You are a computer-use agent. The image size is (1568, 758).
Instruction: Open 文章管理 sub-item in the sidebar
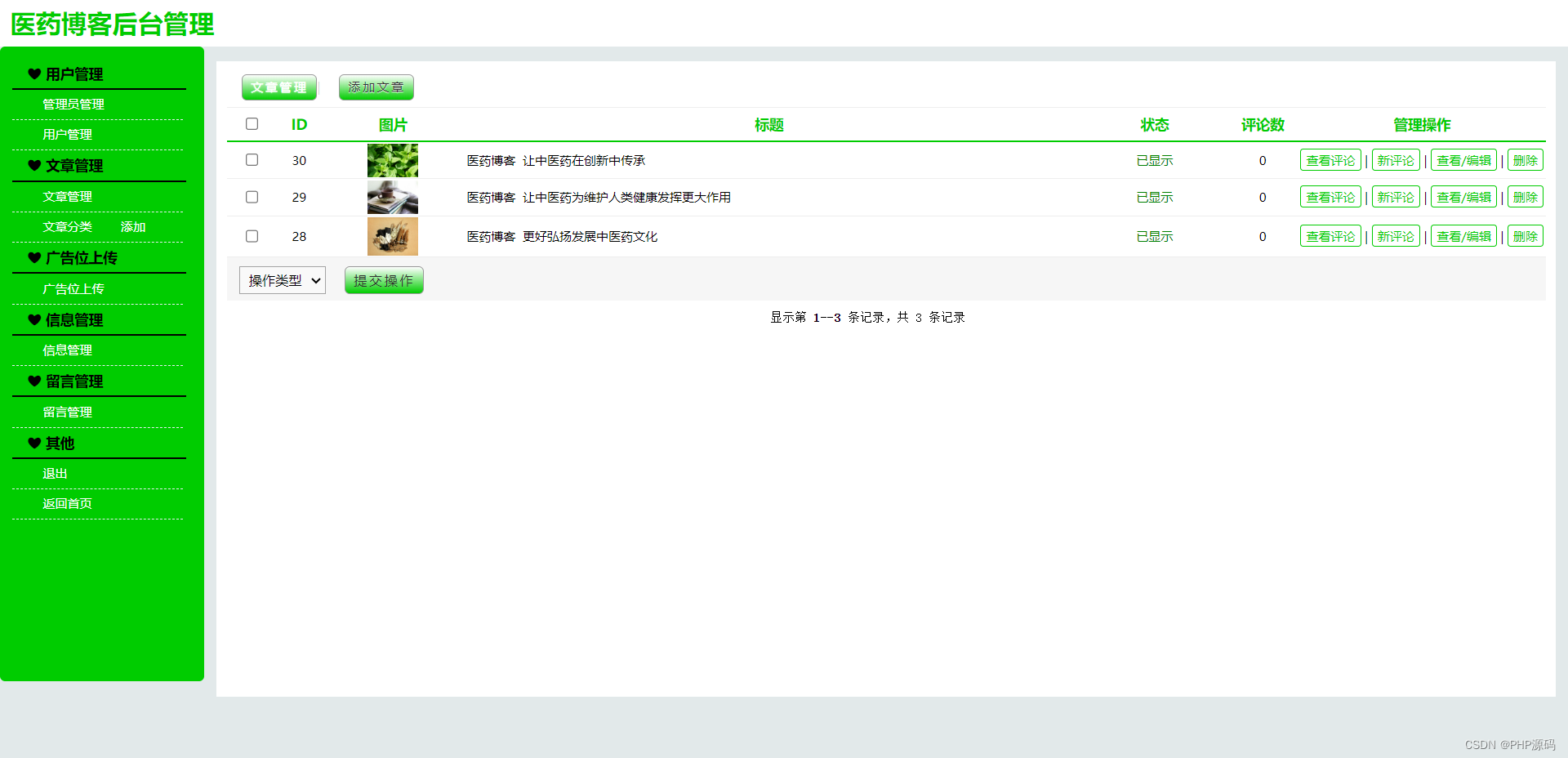point(67,197)
